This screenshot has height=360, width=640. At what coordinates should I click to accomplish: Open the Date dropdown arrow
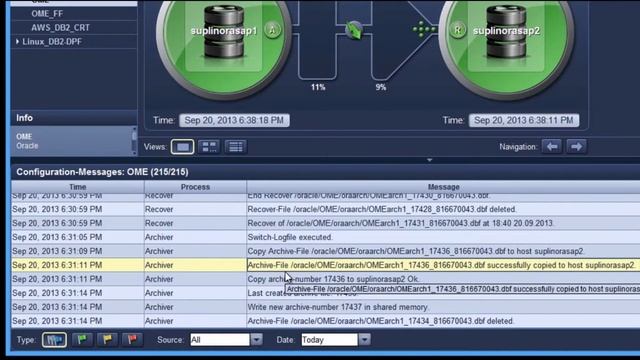click(x=364, y=340)
